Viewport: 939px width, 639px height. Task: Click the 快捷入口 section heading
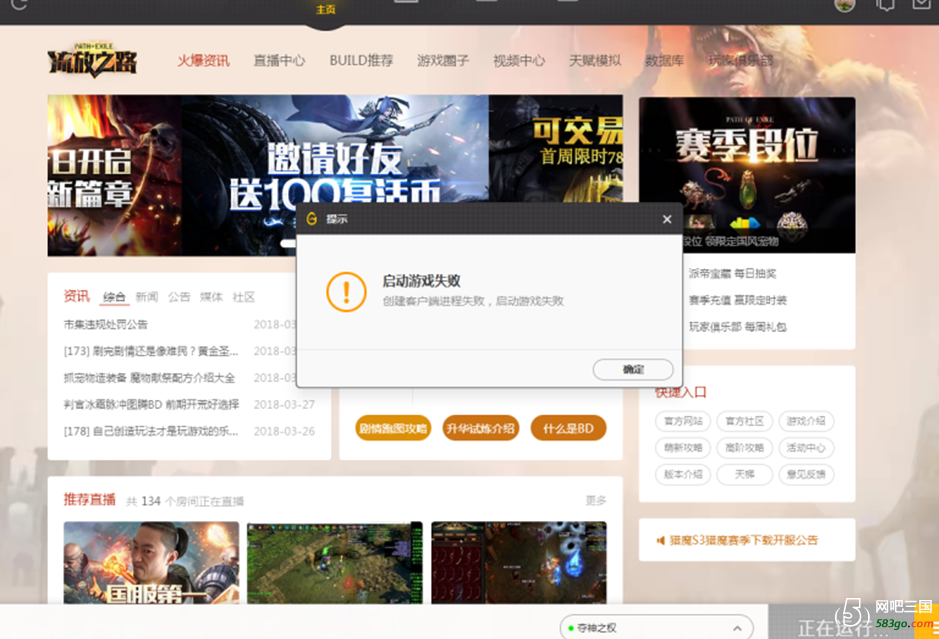click(681, 392)
